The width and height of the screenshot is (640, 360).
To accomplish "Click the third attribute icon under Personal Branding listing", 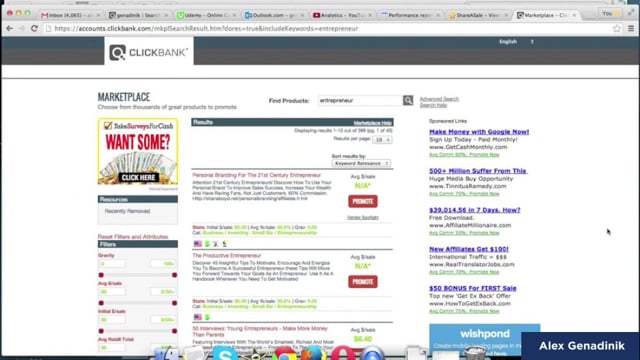I will (x=216, y=244).
